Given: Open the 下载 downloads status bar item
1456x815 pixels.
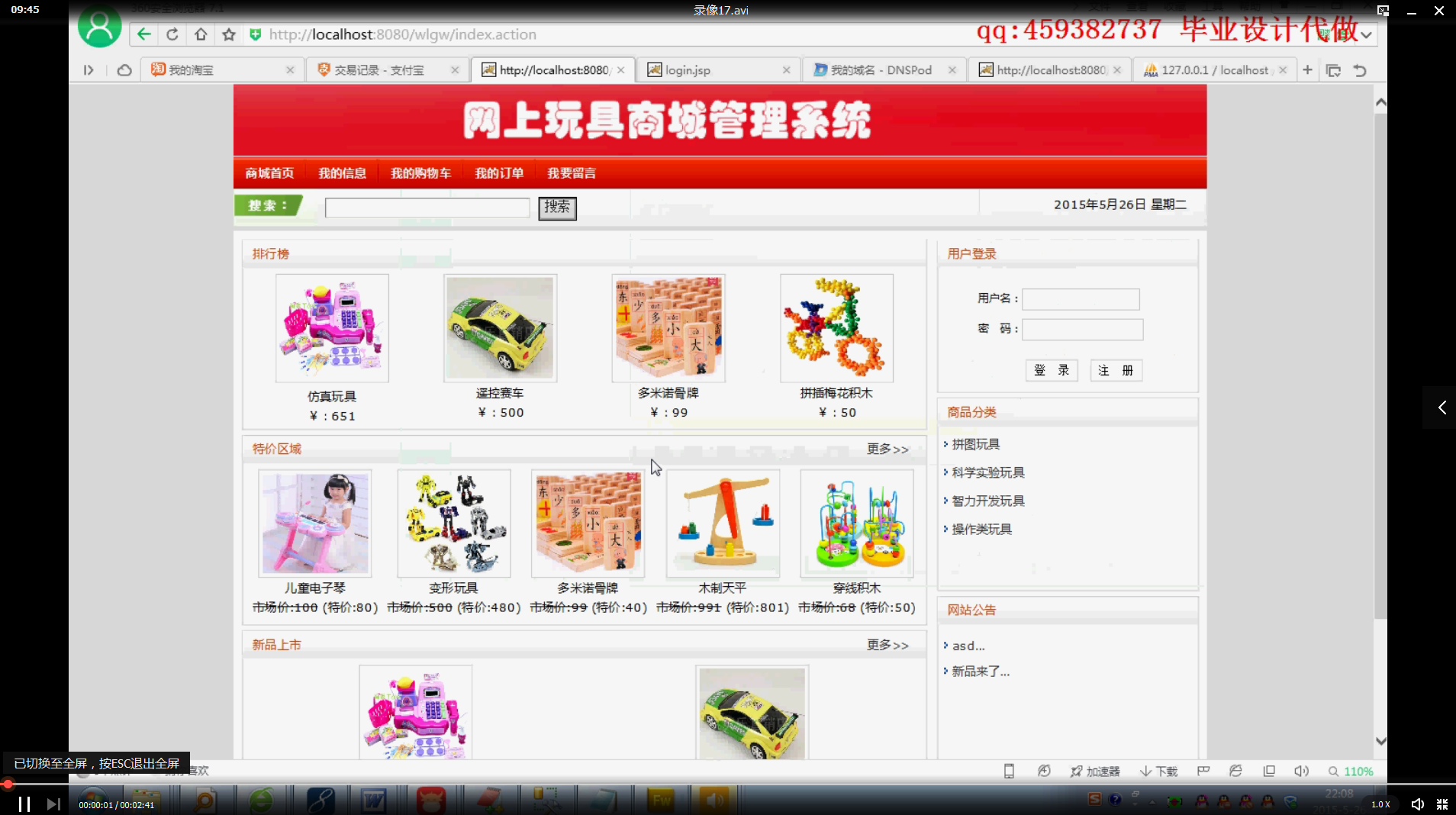Looking at the screenshot, I should tap(1159, 772).
